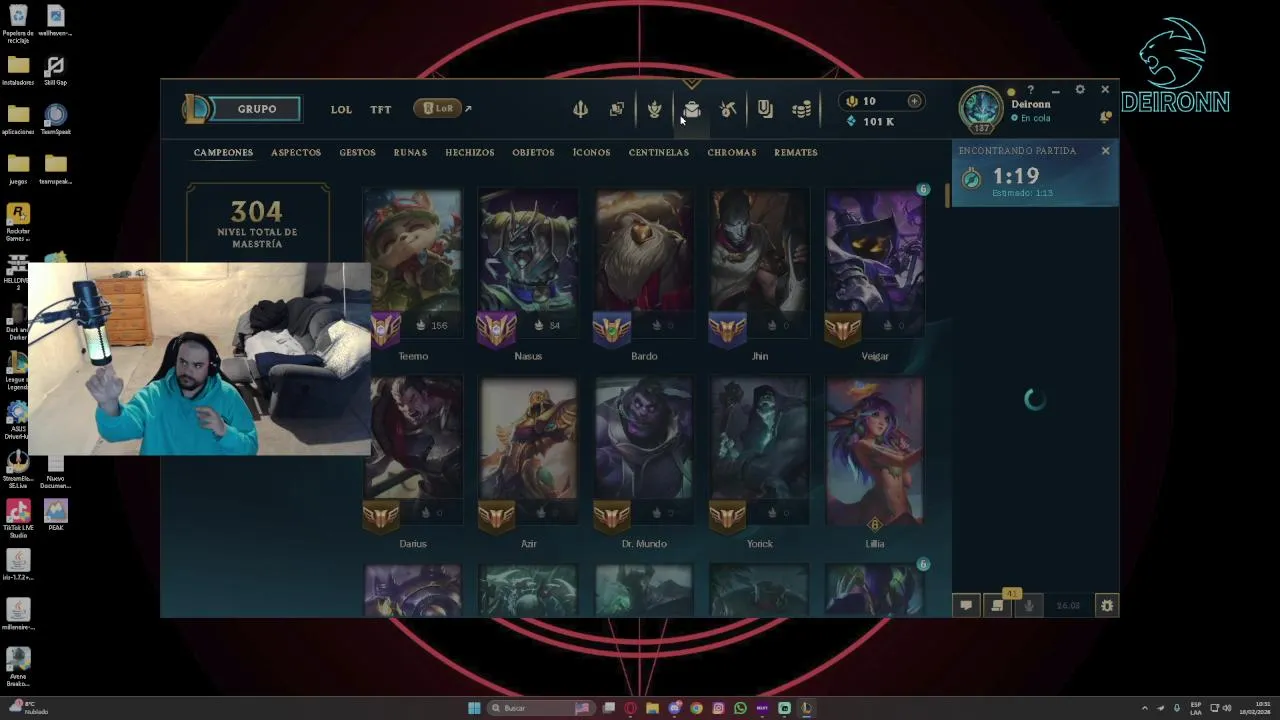Open Deironn's summoner profile avatar

(x=981, y=108)
